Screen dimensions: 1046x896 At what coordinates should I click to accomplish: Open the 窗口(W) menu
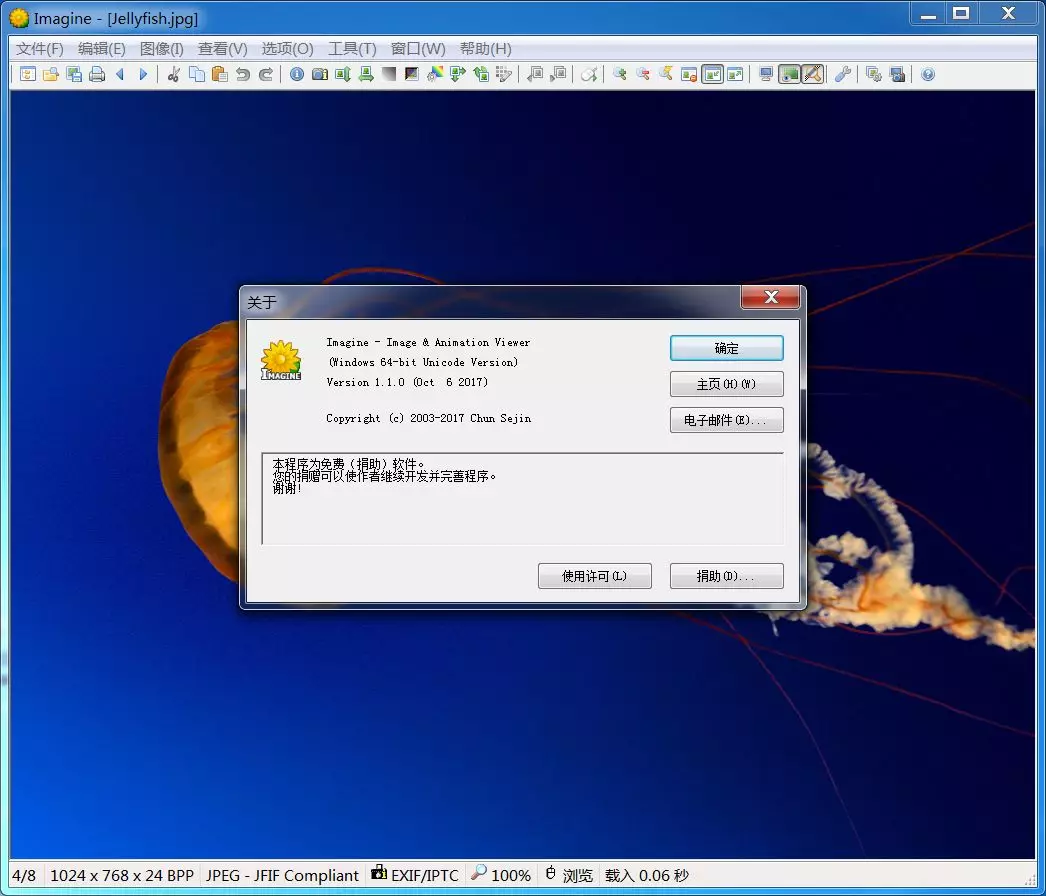click(x=418, y=49)
